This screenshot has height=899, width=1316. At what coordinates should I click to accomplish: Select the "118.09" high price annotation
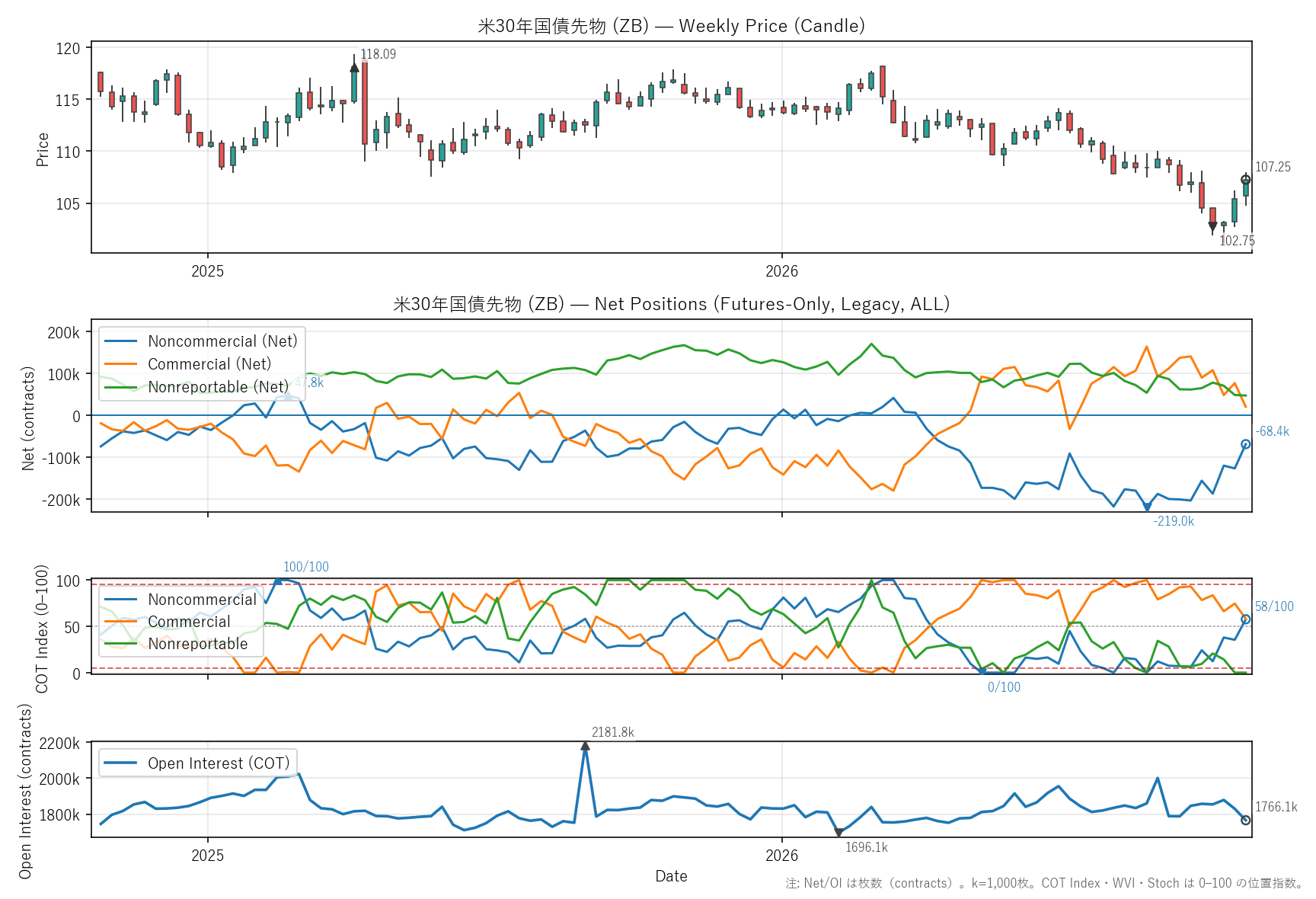379,54
